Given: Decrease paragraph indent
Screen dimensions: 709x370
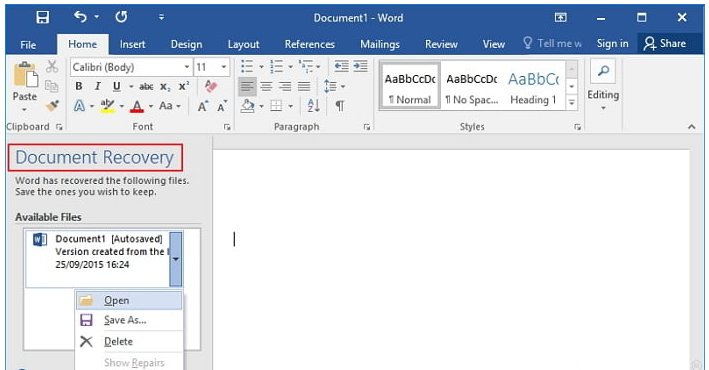Looking at the screenshot, I should [341, 66].
